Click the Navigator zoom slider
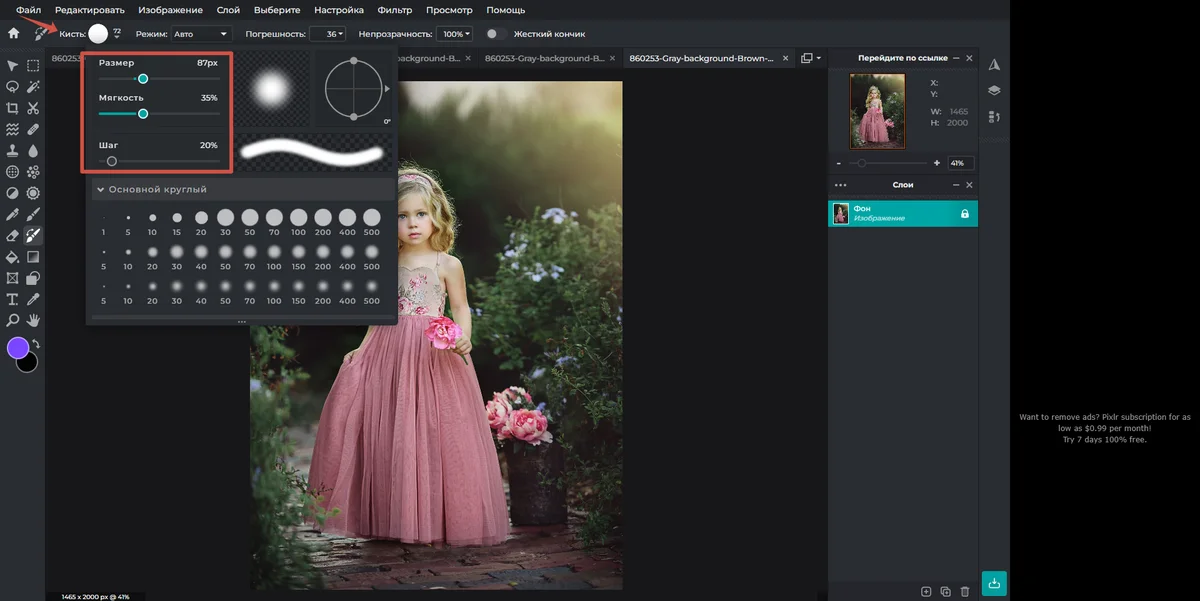This screenshot has height=601, width=1200. click(x=887, y=163)
